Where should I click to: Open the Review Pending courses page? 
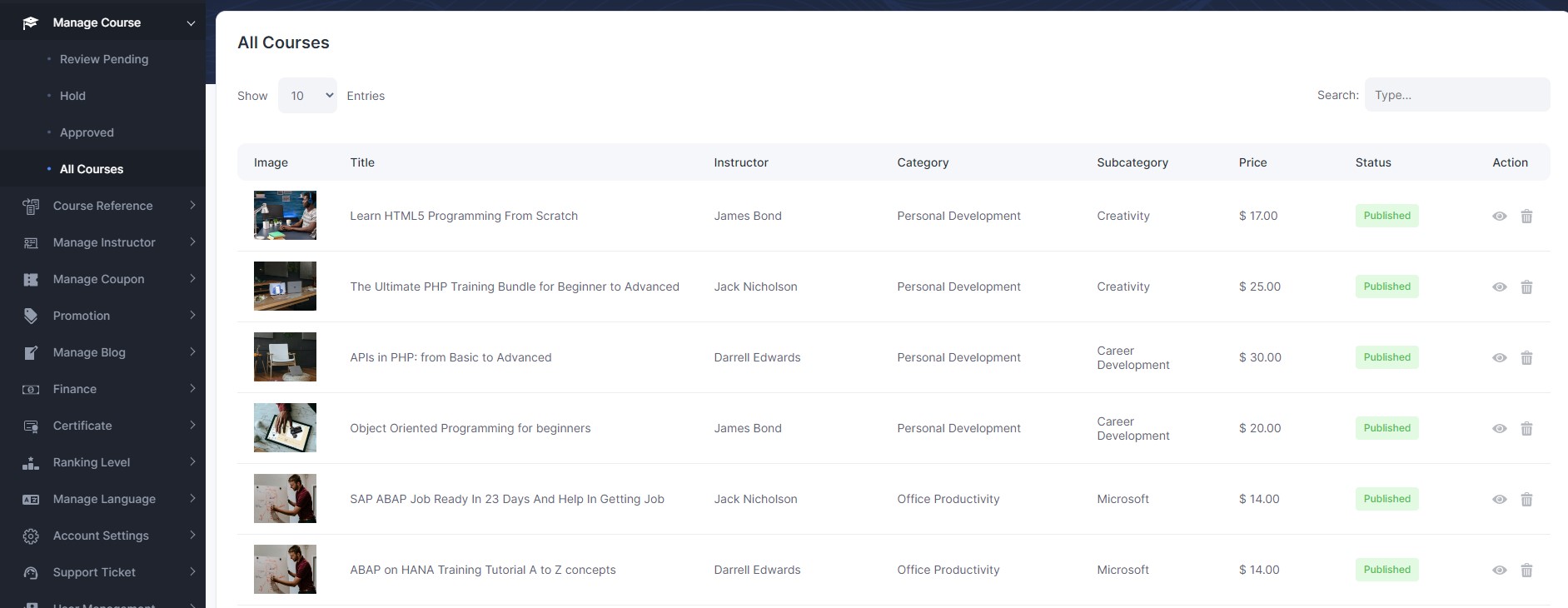104,59
